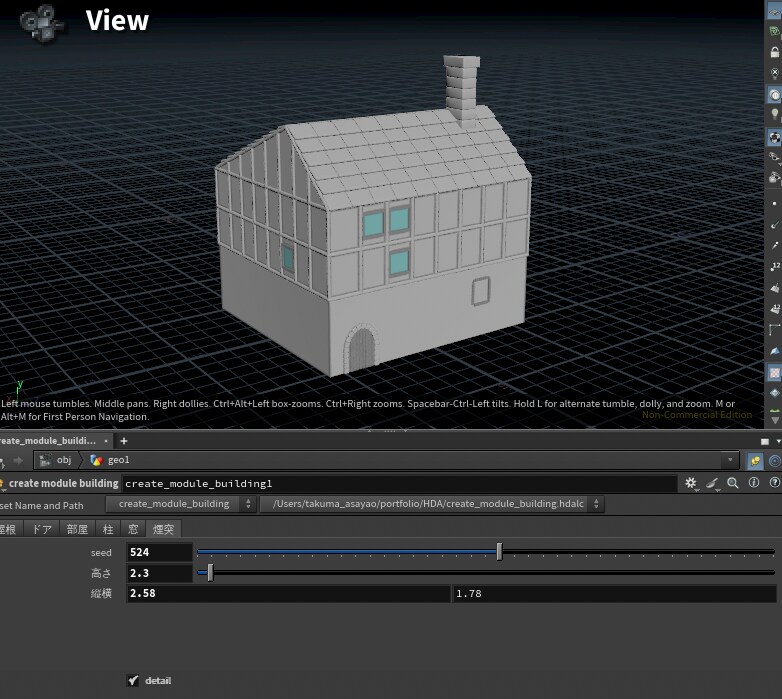This screenshot has height=699, width=782.
Task: Close the create_module_building pane tab
Action: coord(106,441)
